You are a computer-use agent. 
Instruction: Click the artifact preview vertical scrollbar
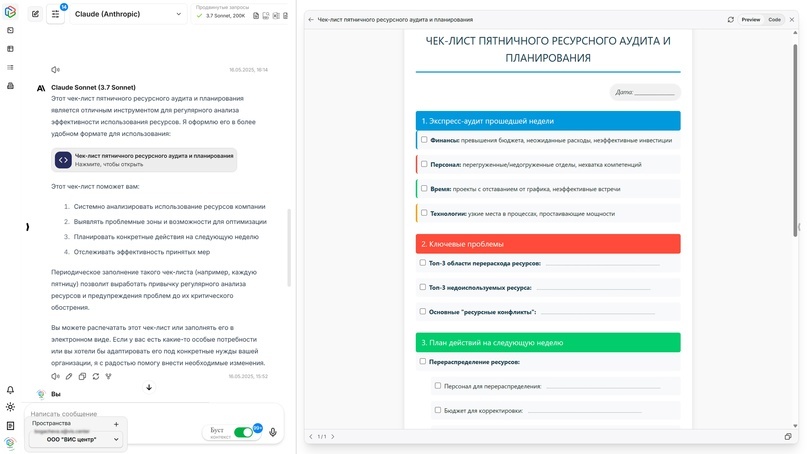(x=795, y=140)
